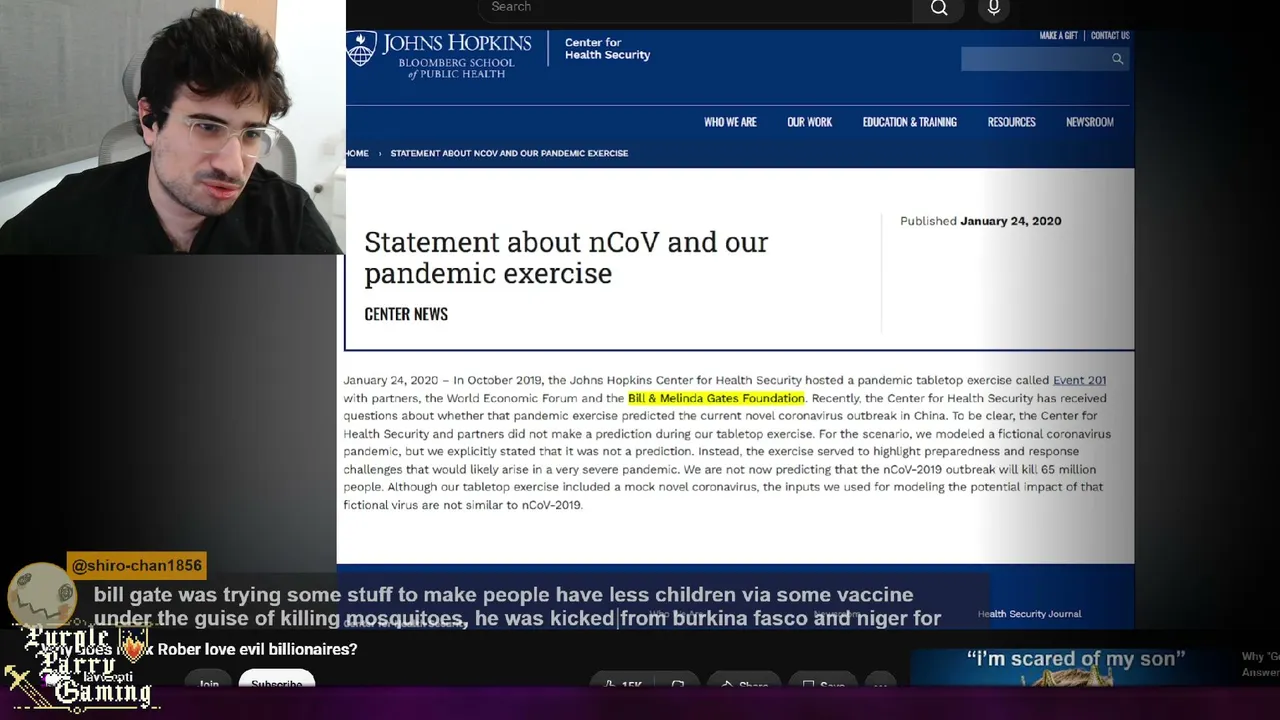The width and height of the screenshot is (1280, 720).
Task: Go to Center for Health Security home
Action: pyautogui.click(x=607, y=49)
